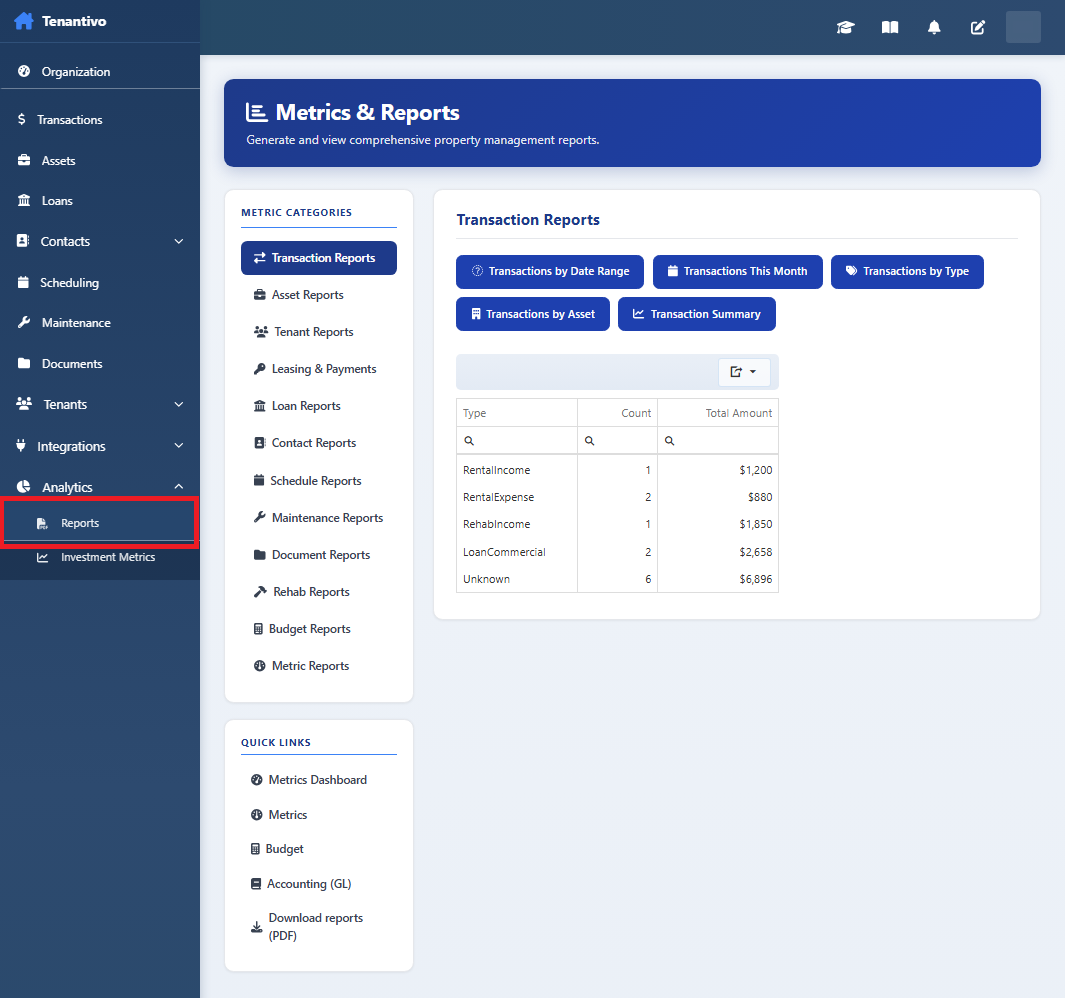Open the user avatar in top bar
1065x998 pixels.
[x=1023, y=27]
